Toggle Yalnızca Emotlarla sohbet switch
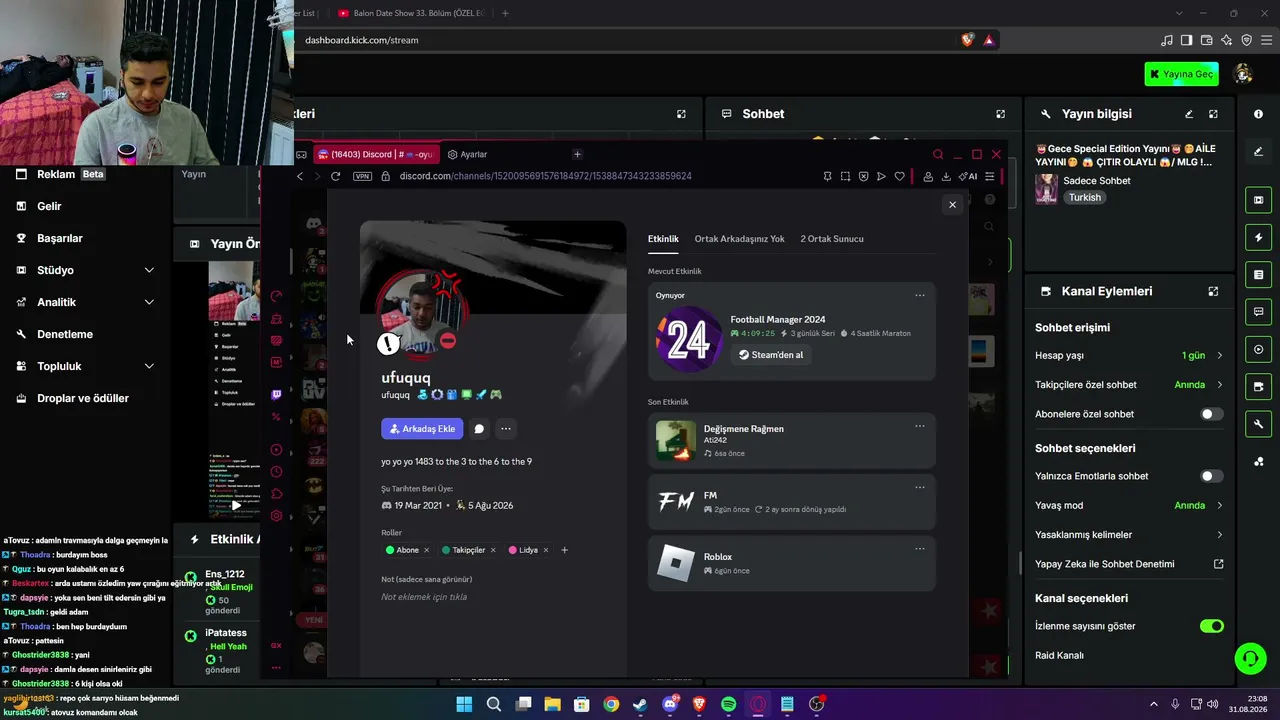Image resolution: width=1280 pixels, height=720 pixels. 1211,476
